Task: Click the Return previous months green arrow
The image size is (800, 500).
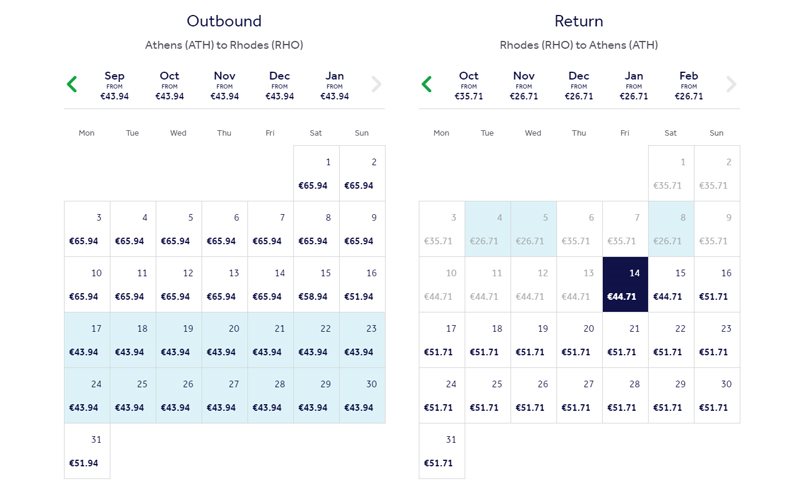Action: 427,85
